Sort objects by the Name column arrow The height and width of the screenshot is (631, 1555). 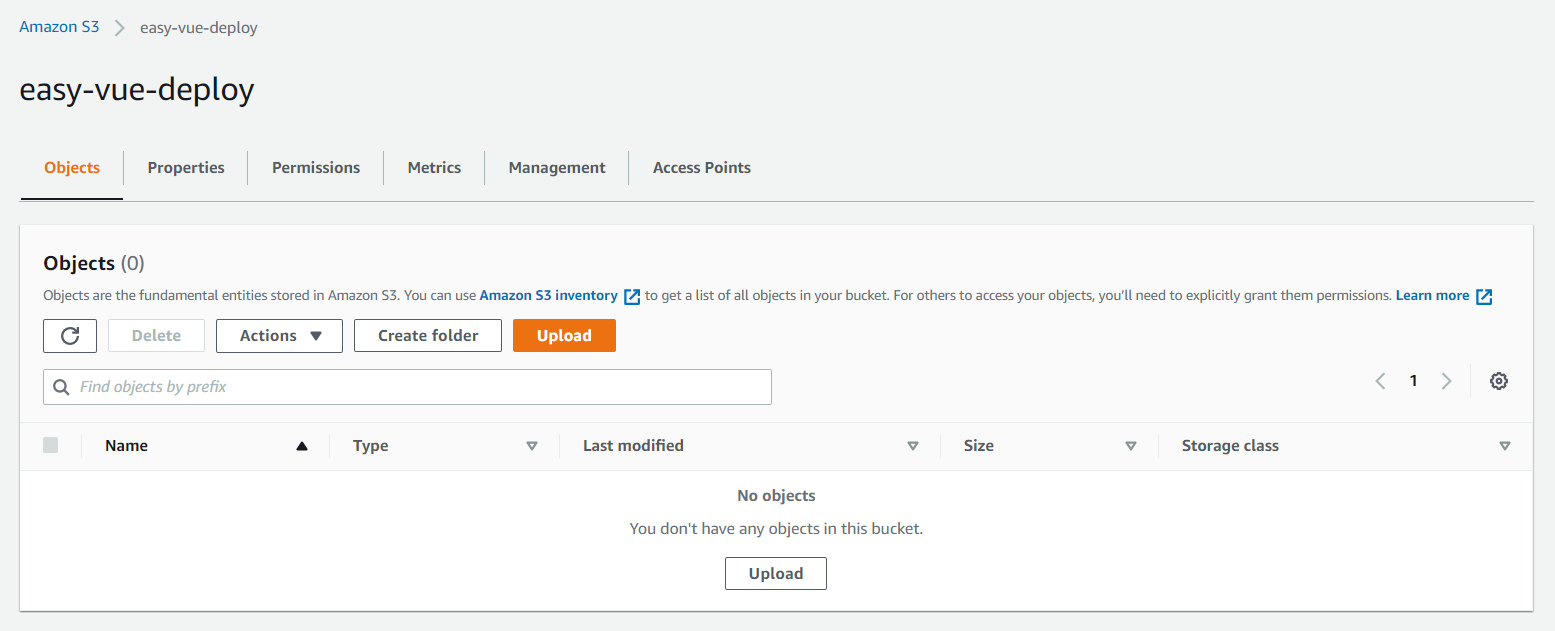click(302, 445)
